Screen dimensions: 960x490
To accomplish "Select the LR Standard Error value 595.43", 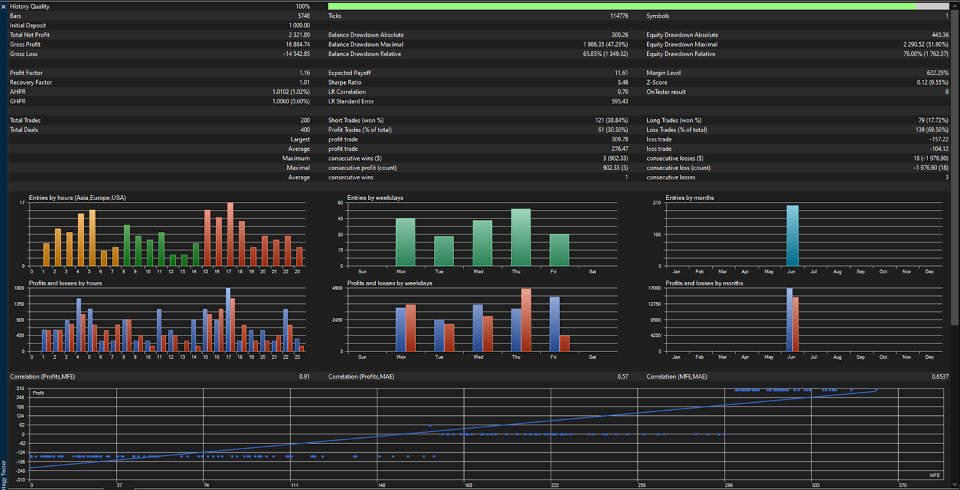I will [620, 101].
